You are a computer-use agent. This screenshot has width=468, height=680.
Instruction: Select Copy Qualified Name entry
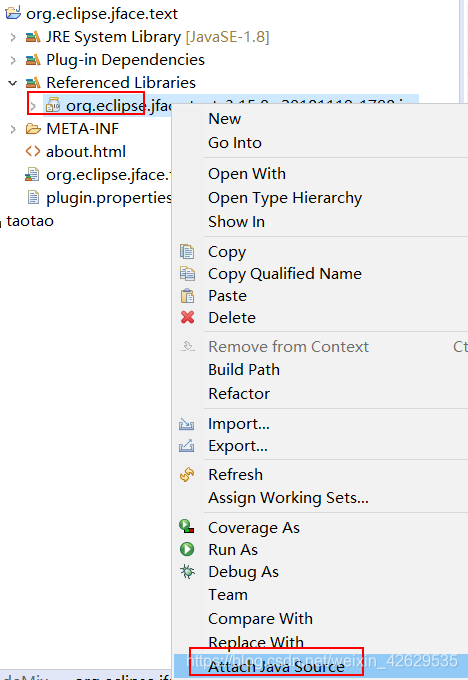click(x=285, y=274)
